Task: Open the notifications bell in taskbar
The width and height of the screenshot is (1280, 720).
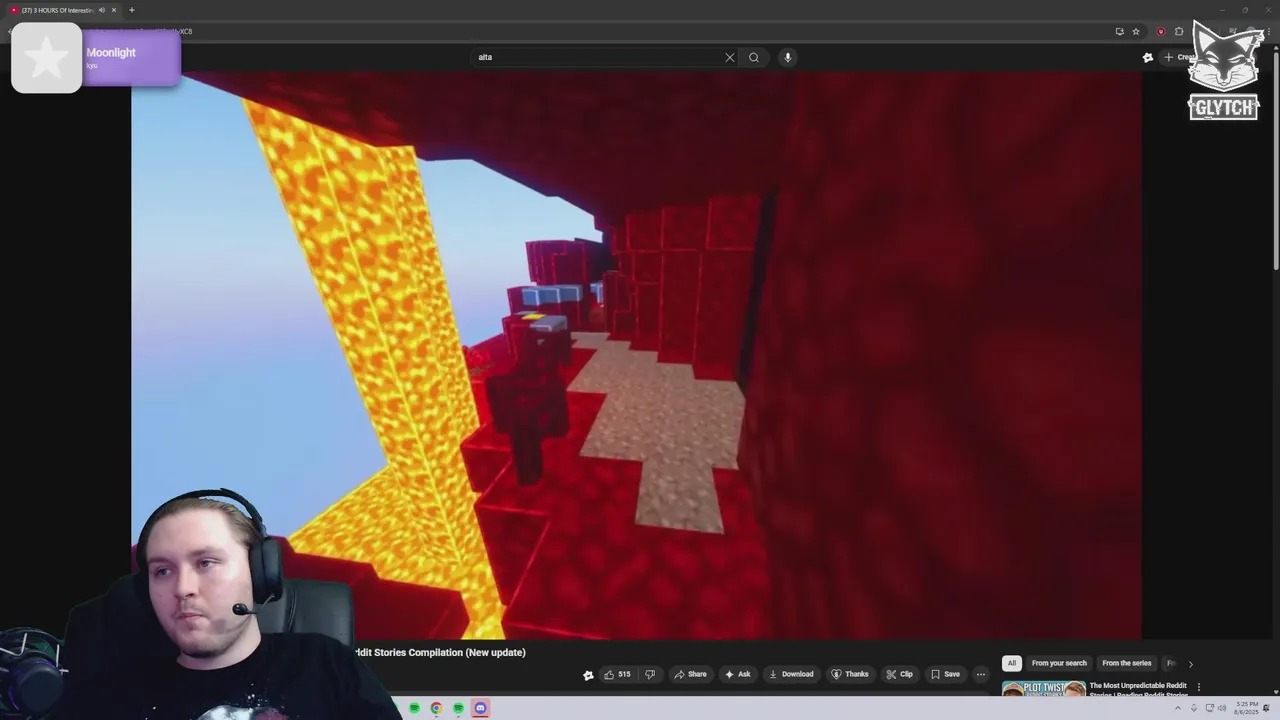Action: (1267, 708)
